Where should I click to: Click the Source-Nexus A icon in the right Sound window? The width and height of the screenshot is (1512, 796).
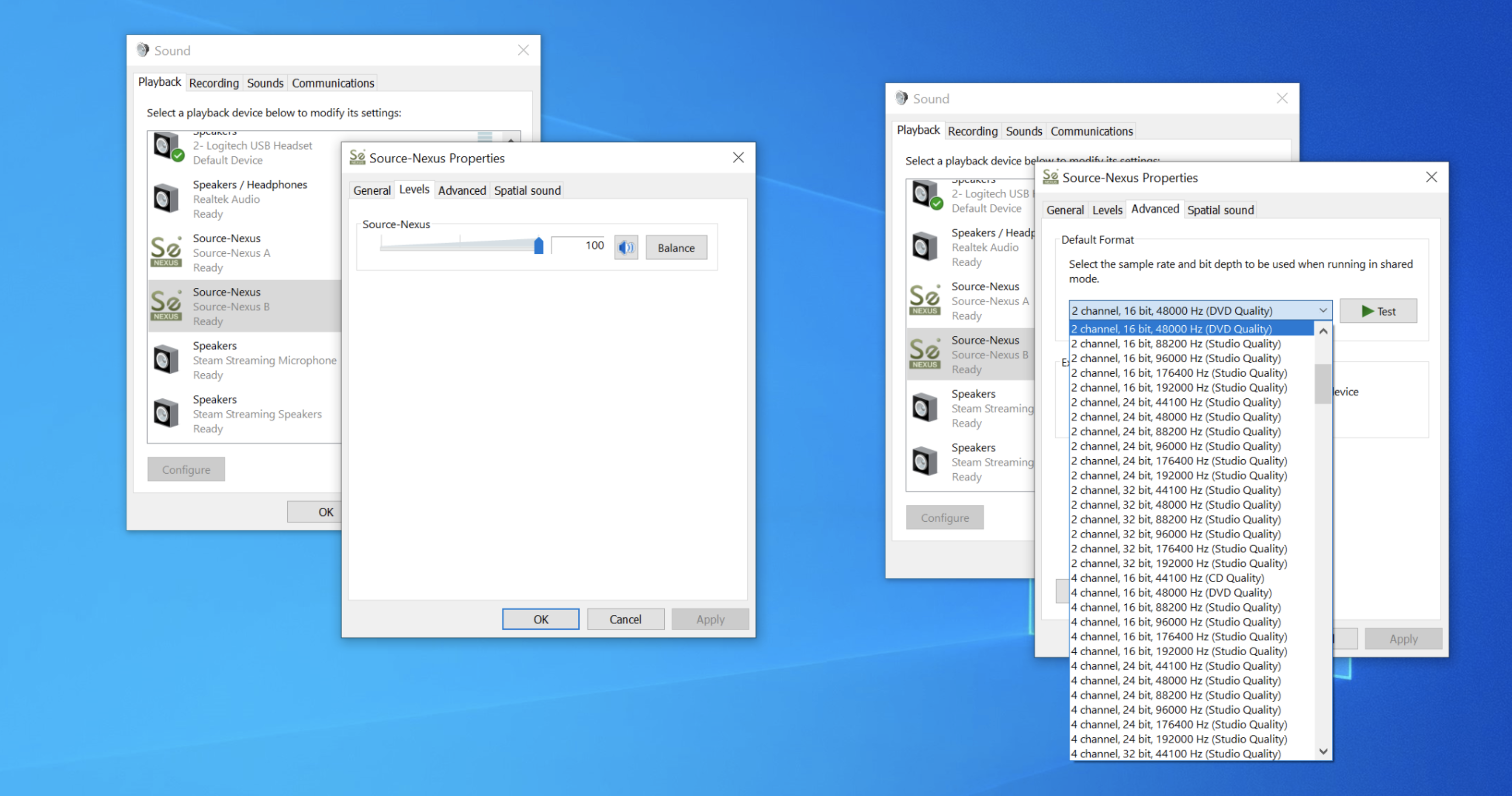coord(924,300)
